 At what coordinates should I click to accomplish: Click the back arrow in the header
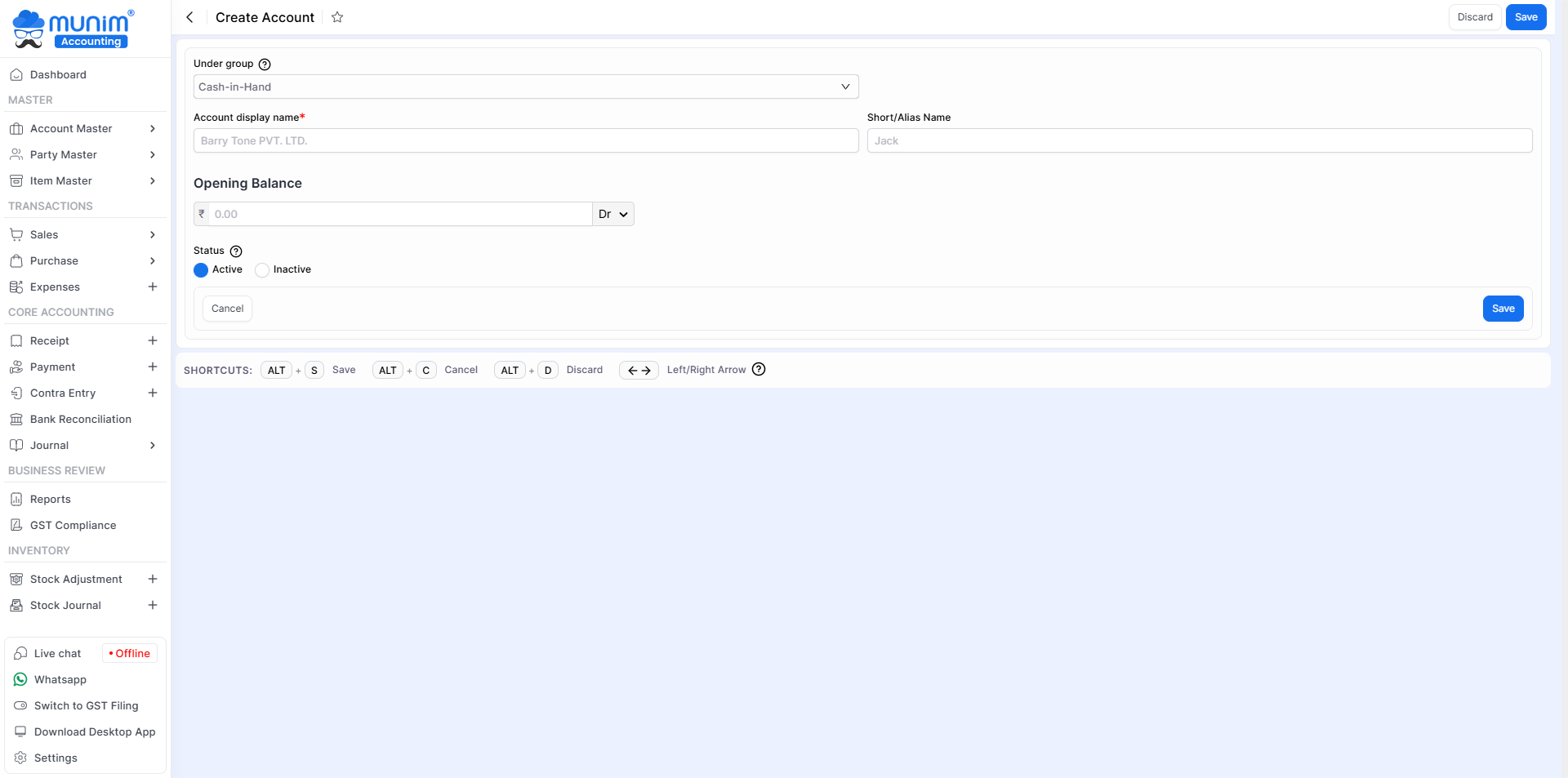pos(189,17)
